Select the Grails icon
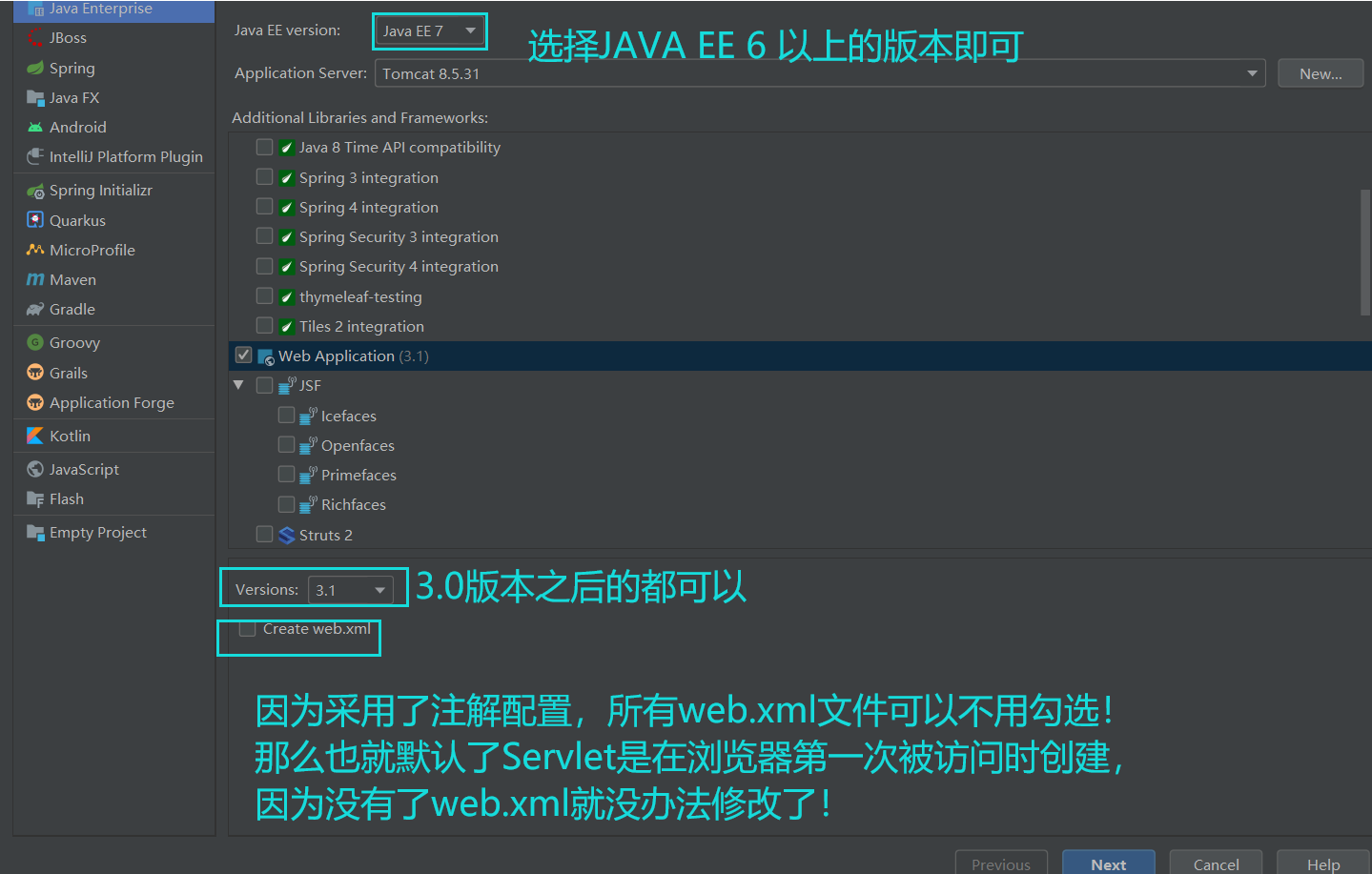Image resolution: width=1372 pixels, height=874 pixels. (35, 373)
